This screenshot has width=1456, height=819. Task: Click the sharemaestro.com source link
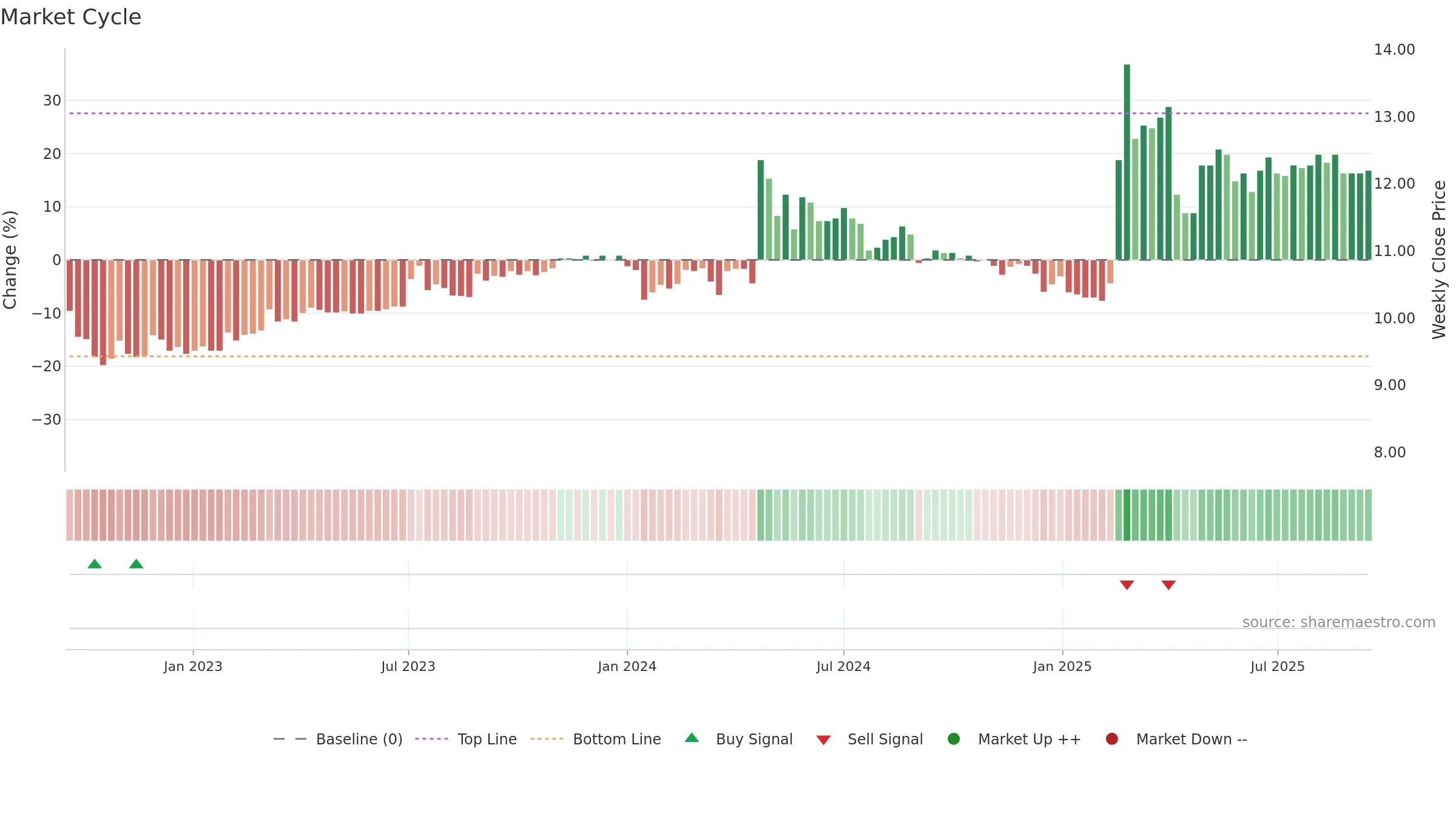click(x=1339, y=622)
